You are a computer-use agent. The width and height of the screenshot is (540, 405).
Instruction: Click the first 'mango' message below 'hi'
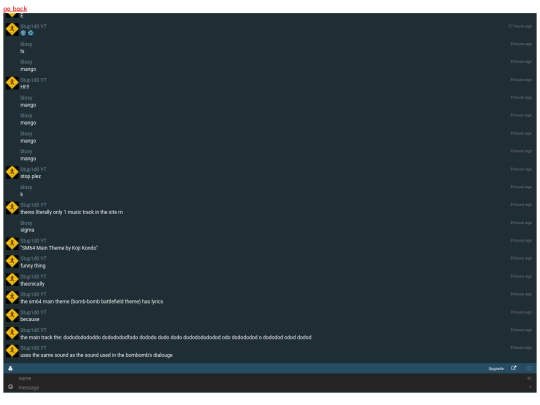(28, 69)
